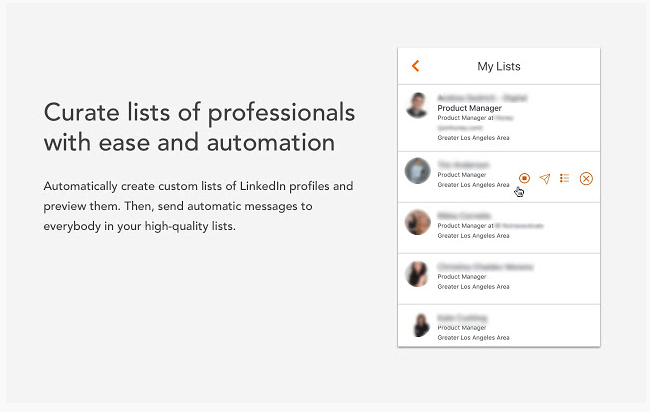Screen dimensions: 650x412
Task: Click the "My Lists" header title
Action: [499, 66]
